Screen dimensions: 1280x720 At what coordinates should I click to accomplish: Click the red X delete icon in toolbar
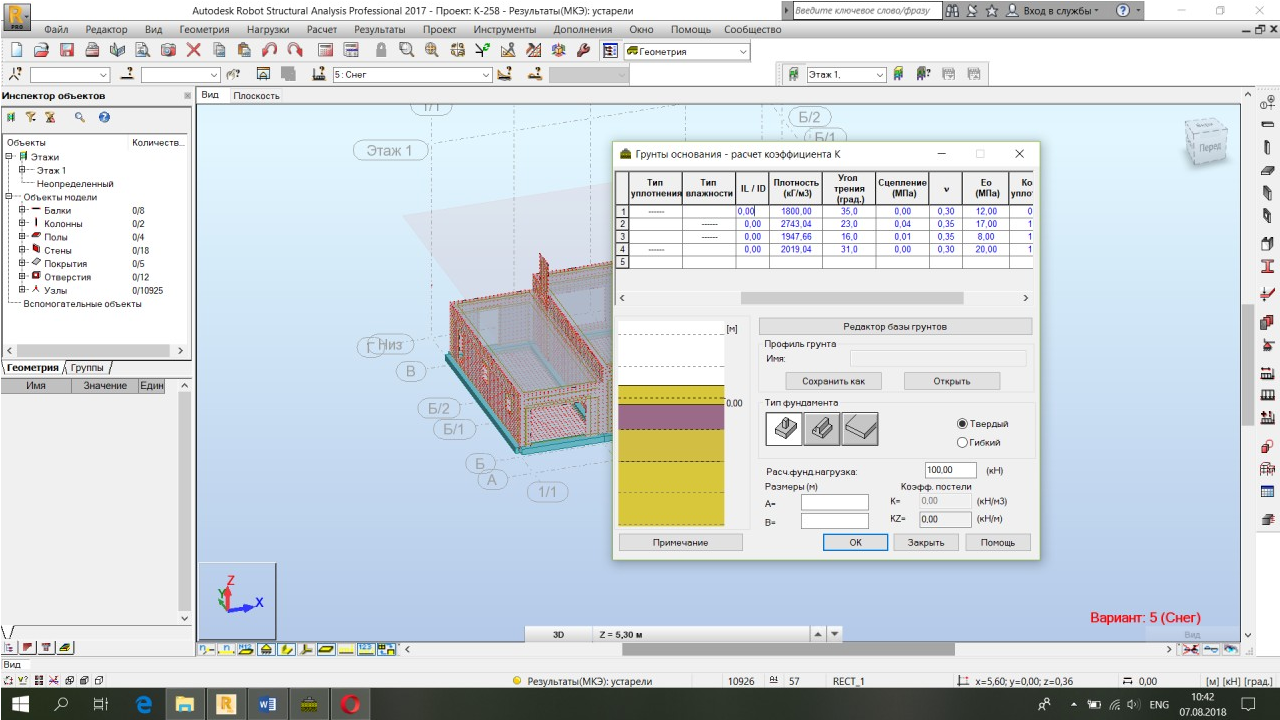coord(193,50)
